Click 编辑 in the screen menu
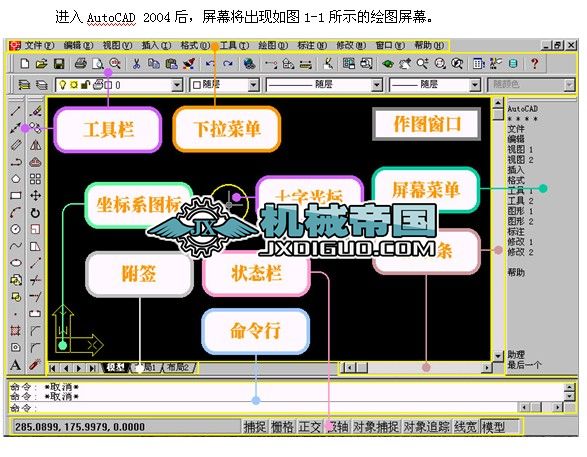Image resolution: width=587 pixels, height=457 pixels. [516, 139]
